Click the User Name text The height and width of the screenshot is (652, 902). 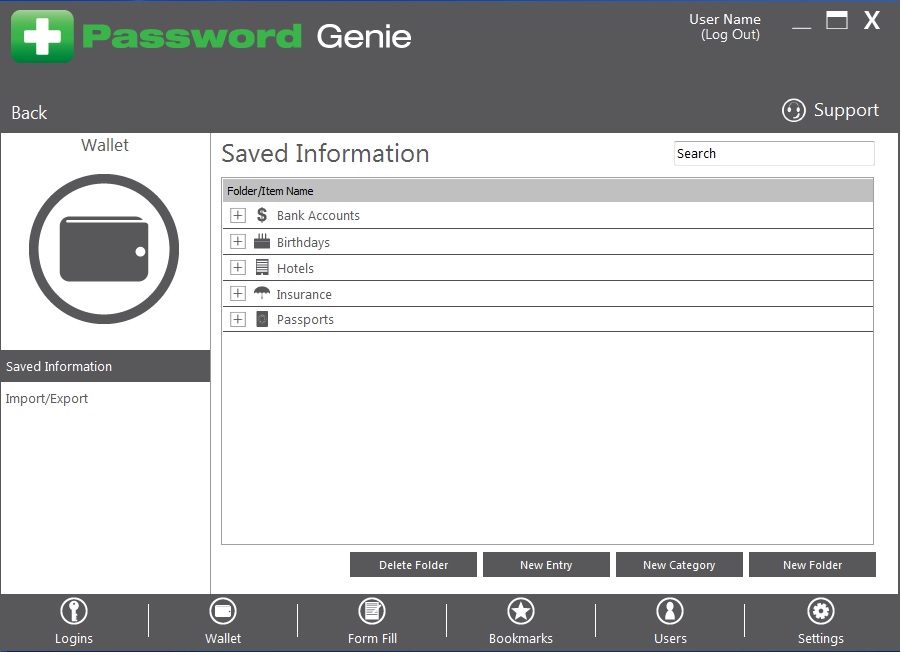725,19
